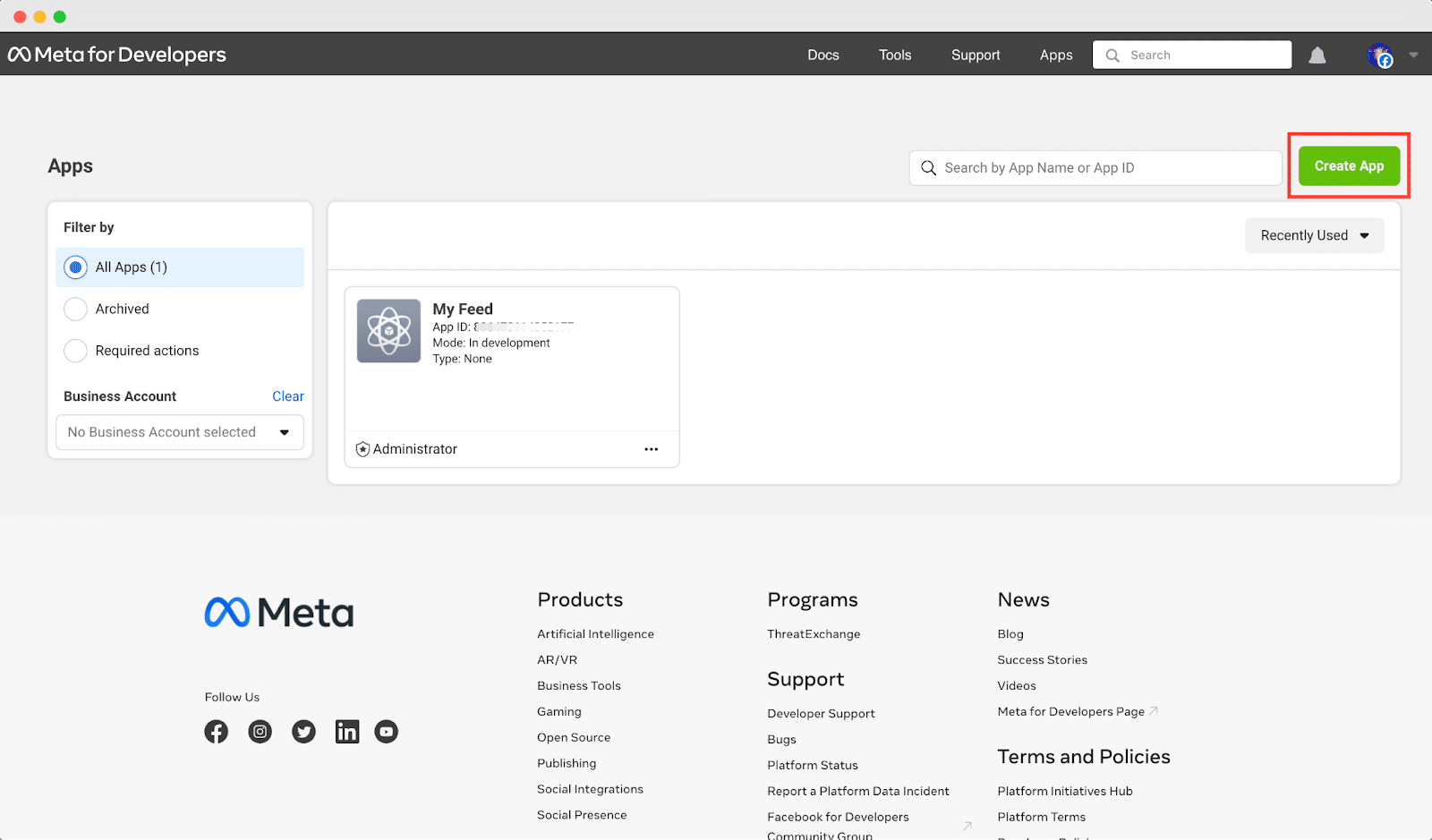
Task: Click the Meta for Developers logo
Action: 117,55
